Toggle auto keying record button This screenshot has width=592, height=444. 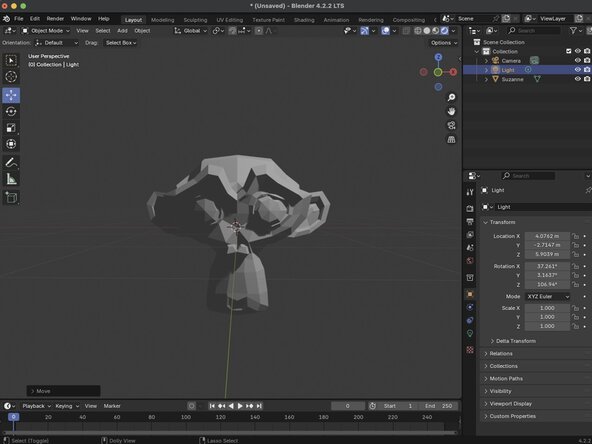click(191, 406)
